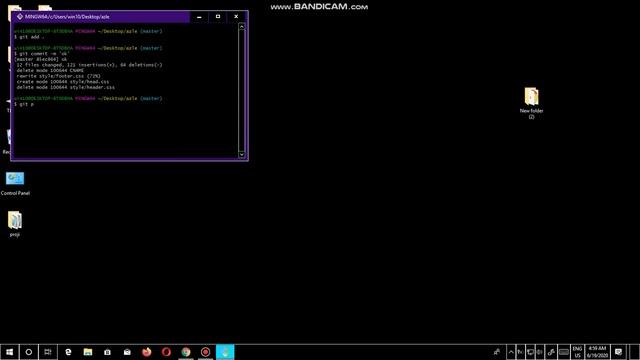Maximize the MINGW64 terminal window

[218, 17]
